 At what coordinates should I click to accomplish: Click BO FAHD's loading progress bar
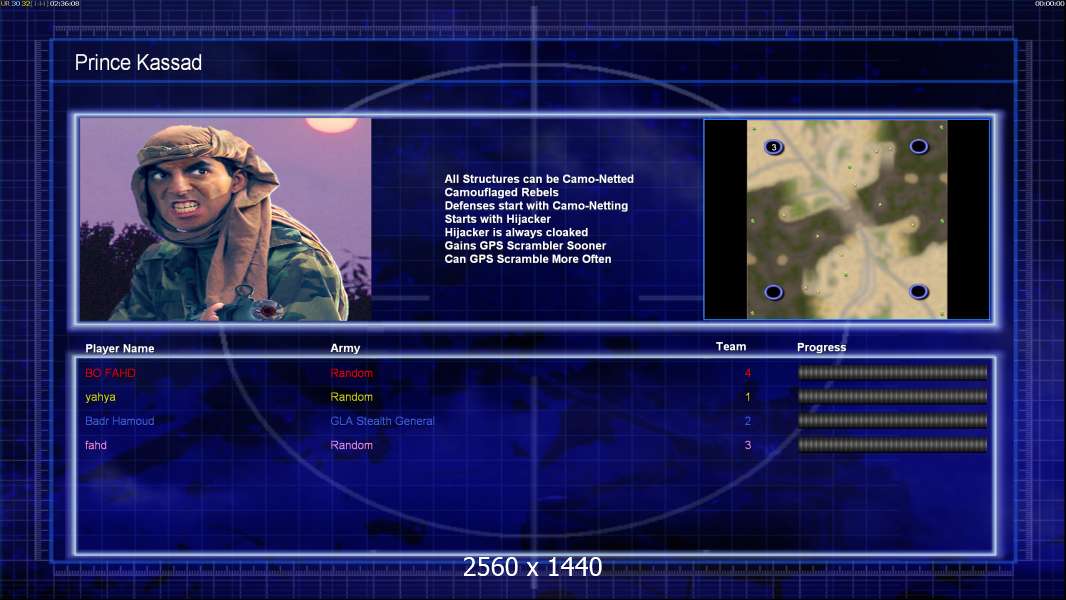point(893,372)
